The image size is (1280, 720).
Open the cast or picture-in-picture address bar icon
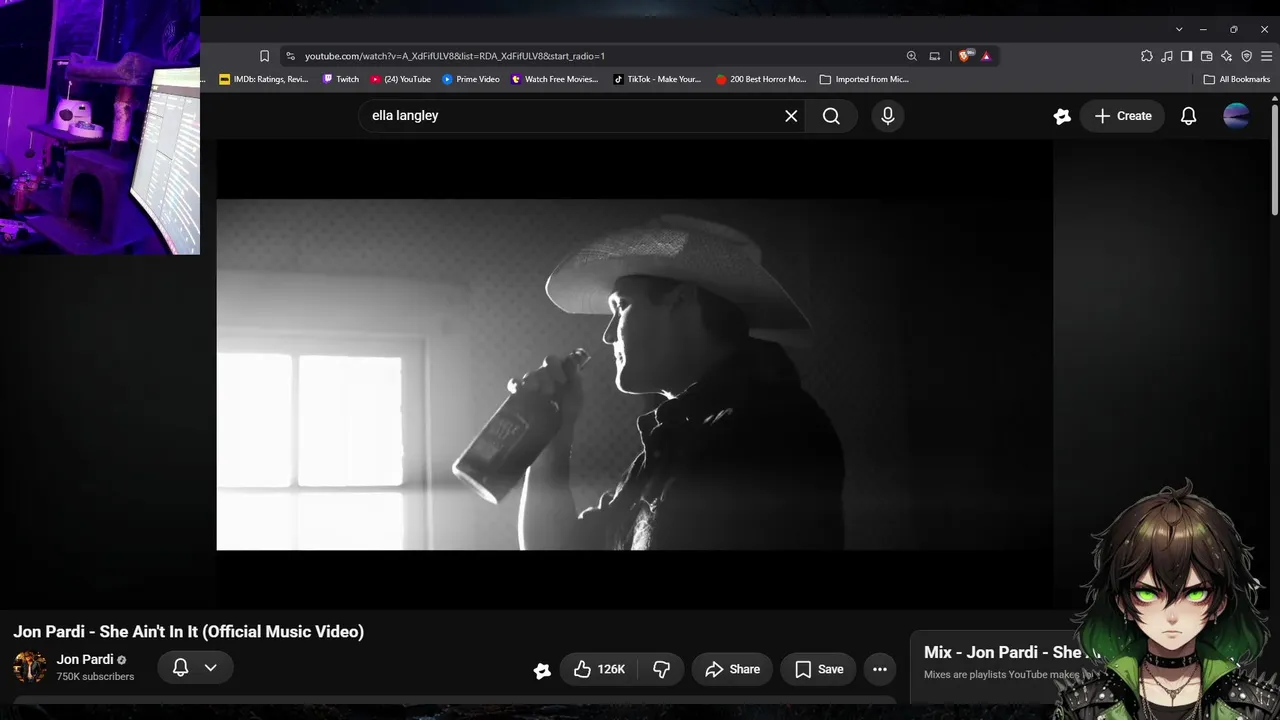pyautogui.click(x=935, y=56)
